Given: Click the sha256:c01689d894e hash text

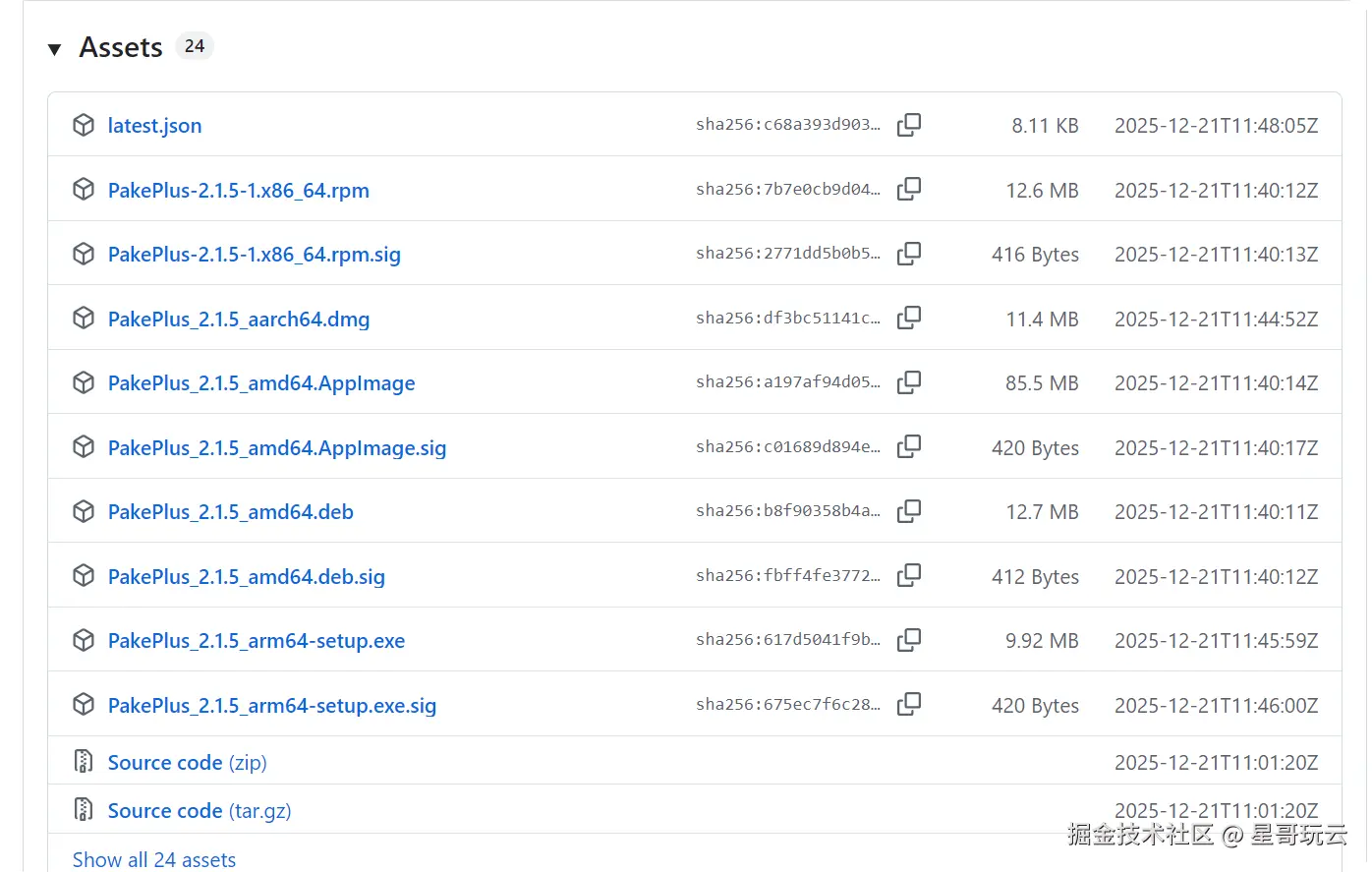Looking at the screenshot, I should point(788,447).
